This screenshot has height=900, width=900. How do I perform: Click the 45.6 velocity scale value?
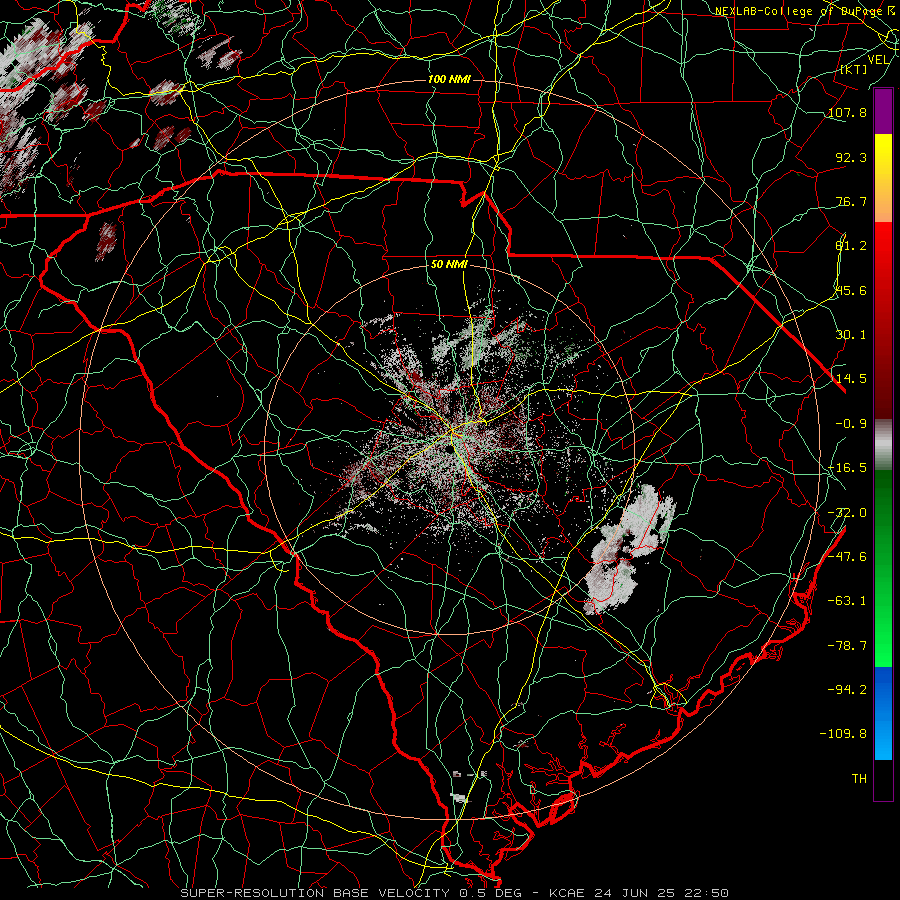pos(851,290)
